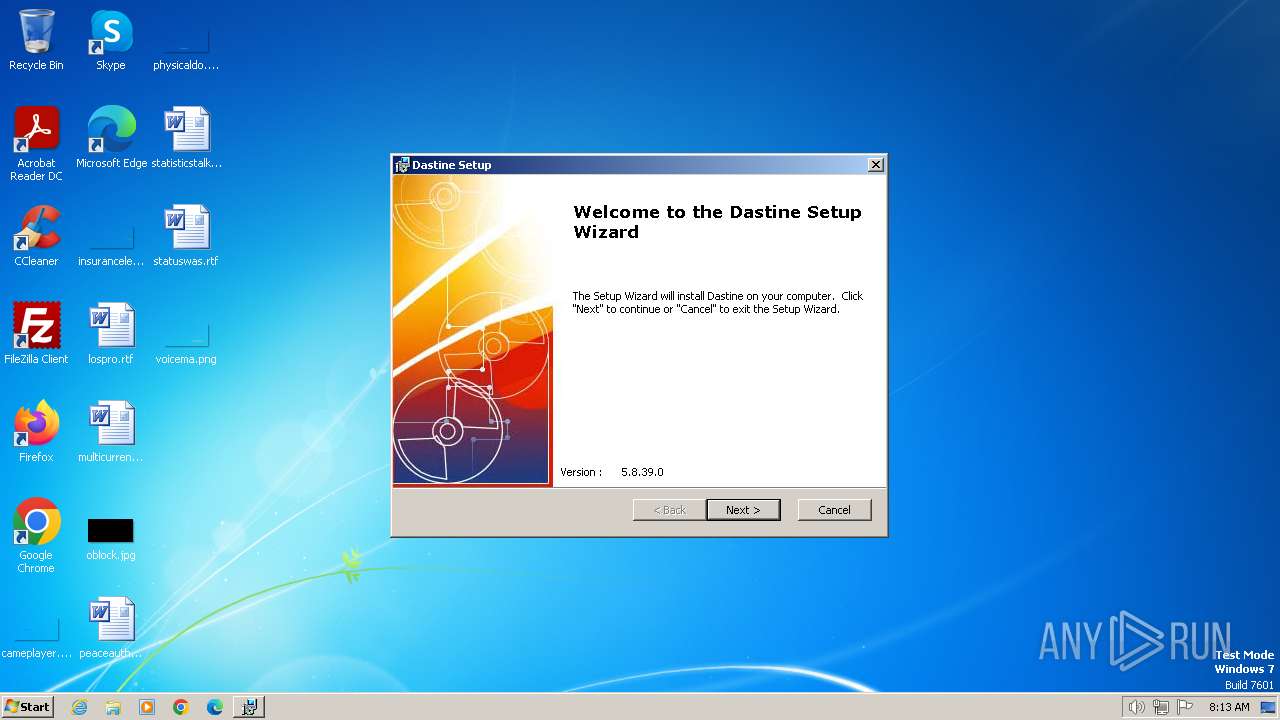Close the Dastine Setup window

click(x=876, y=165)
